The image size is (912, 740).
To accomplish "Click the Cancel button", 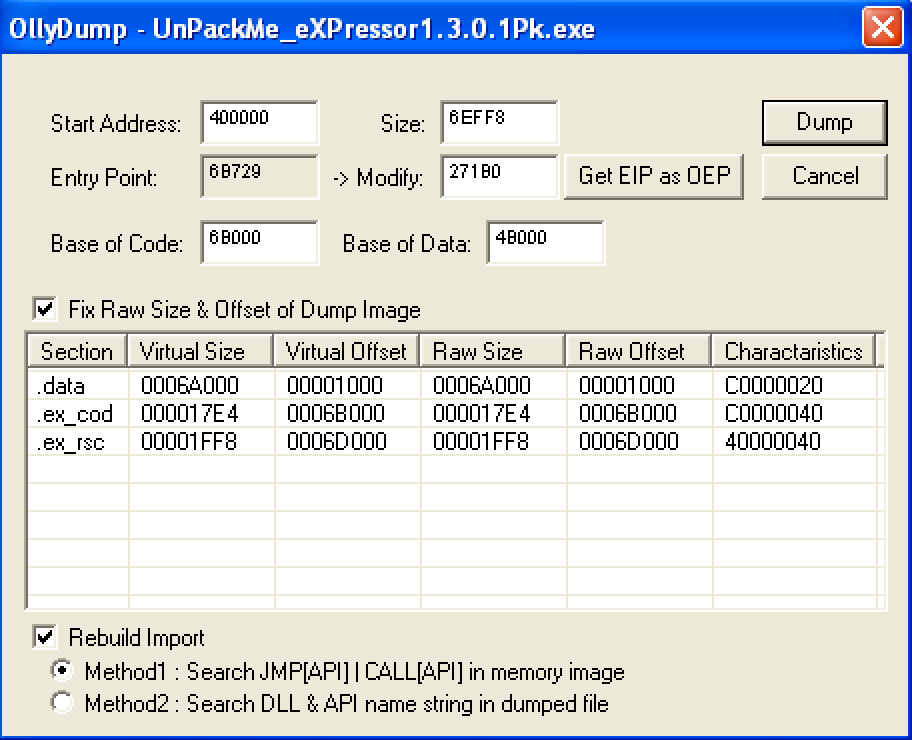I will pyautogui.click(x=824, y=176).
